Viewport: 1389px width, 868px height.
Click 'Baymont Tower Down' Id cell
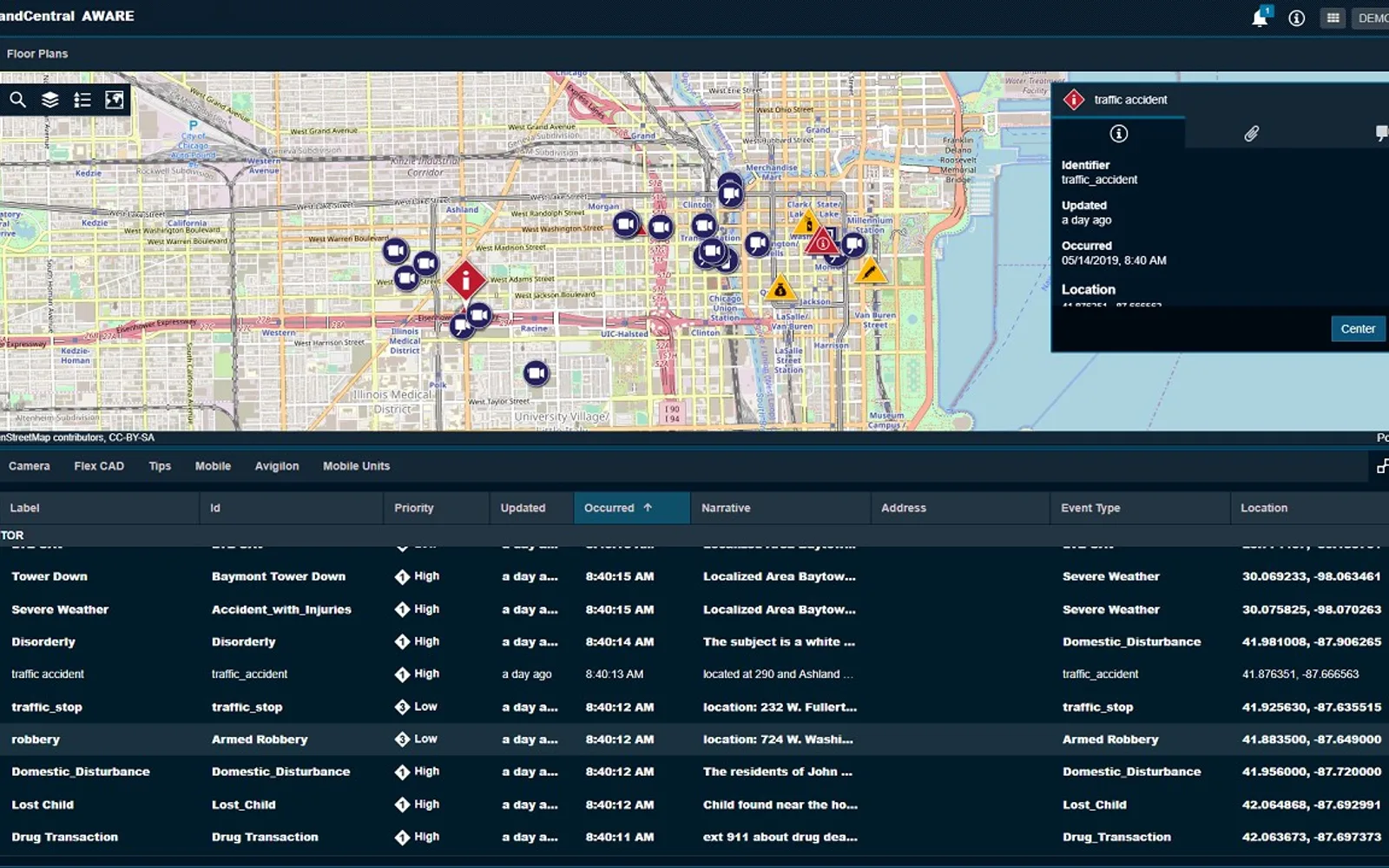coord(279,576)
